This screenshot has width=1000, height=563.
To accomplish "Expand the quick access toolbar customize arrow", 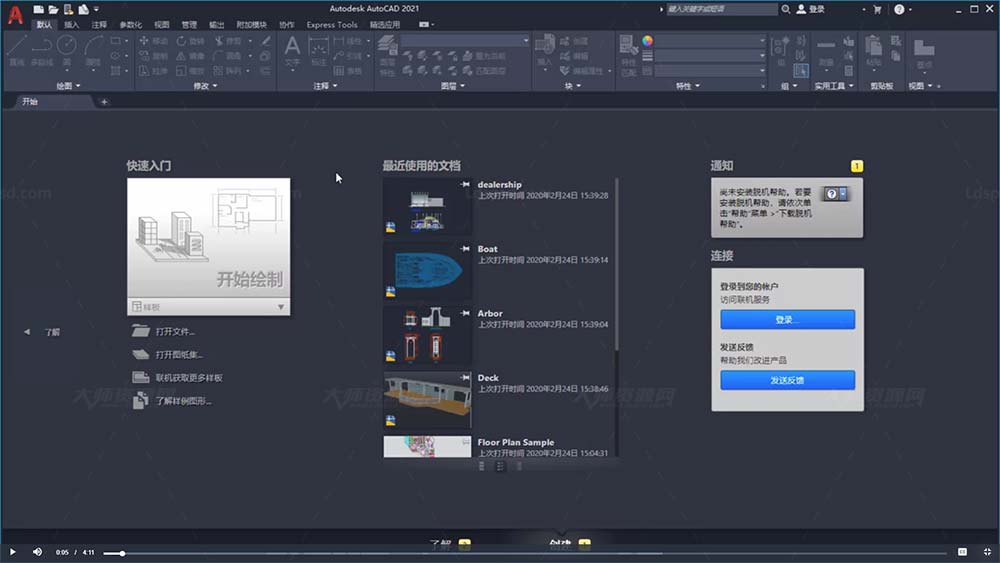I will point(96,9).
